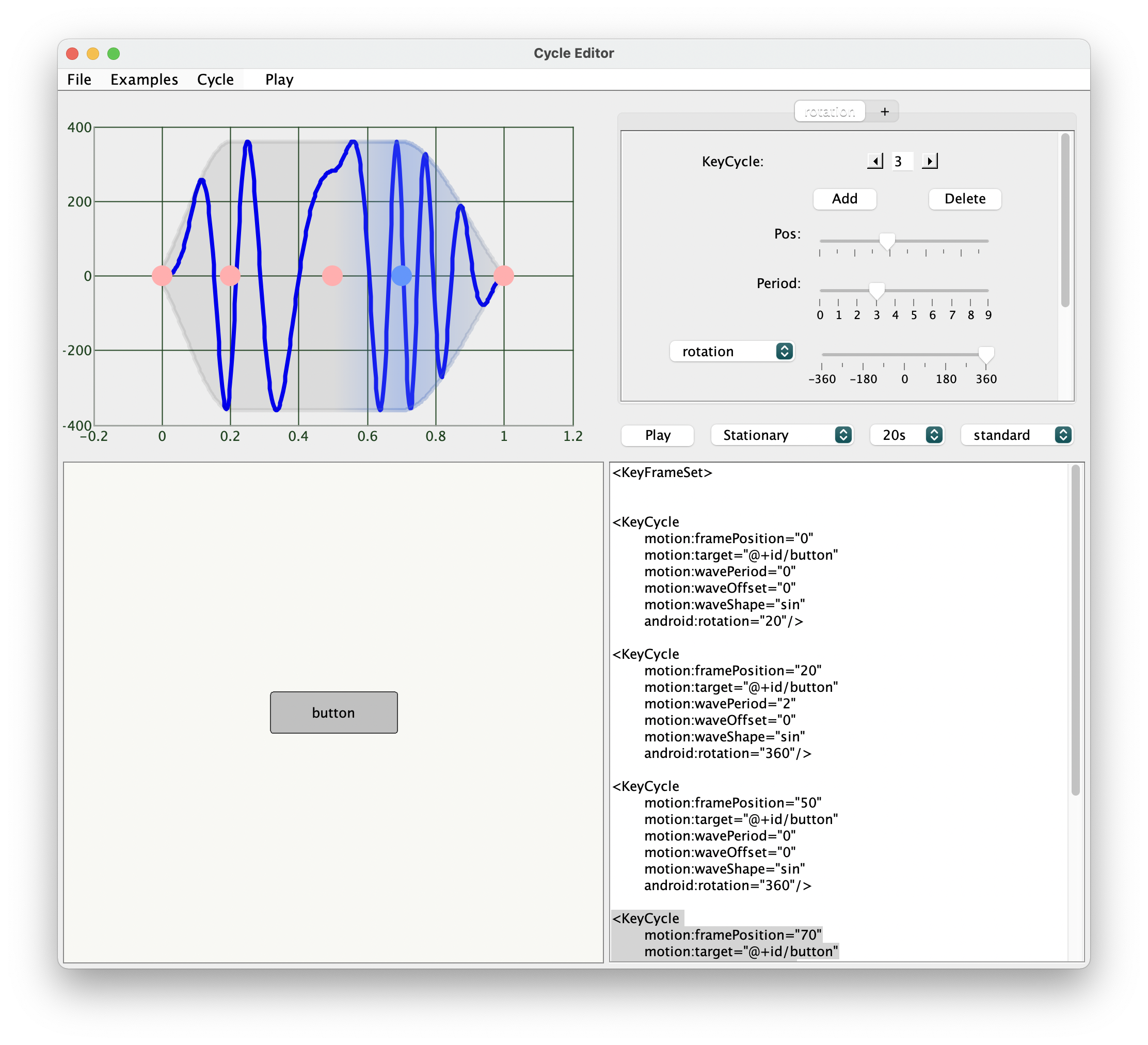
Task: Select the pink keyframe marker at position 1
Action: 504,276
